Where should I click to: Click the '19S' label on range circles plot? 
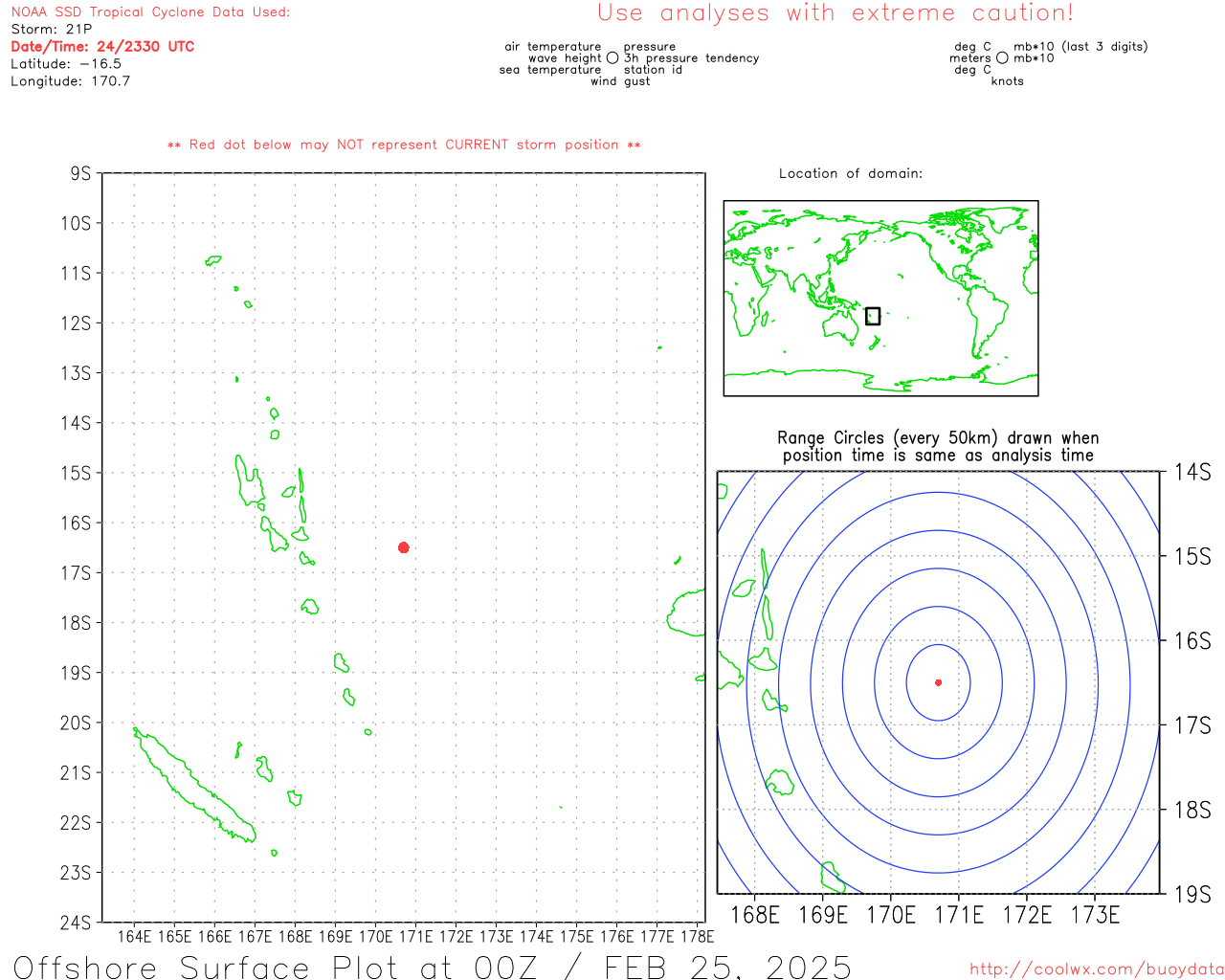[1192, 895]
